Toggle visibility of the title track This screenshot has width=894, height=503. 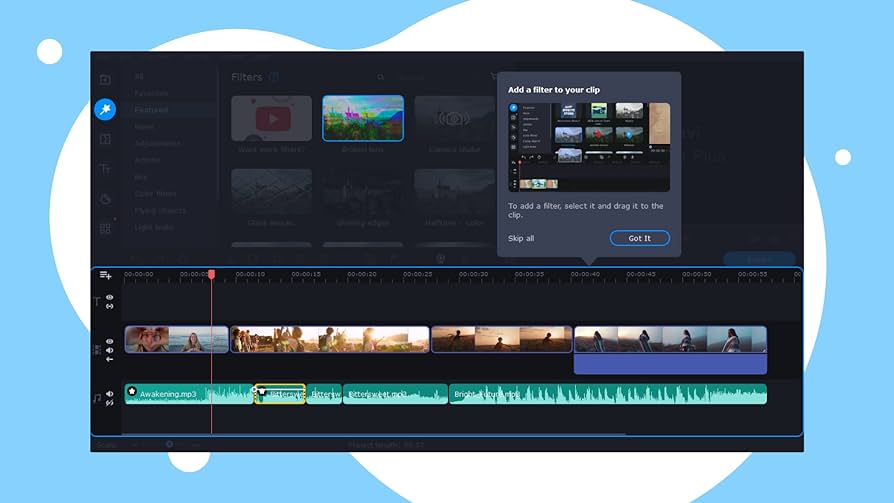[x=110, y=297]
